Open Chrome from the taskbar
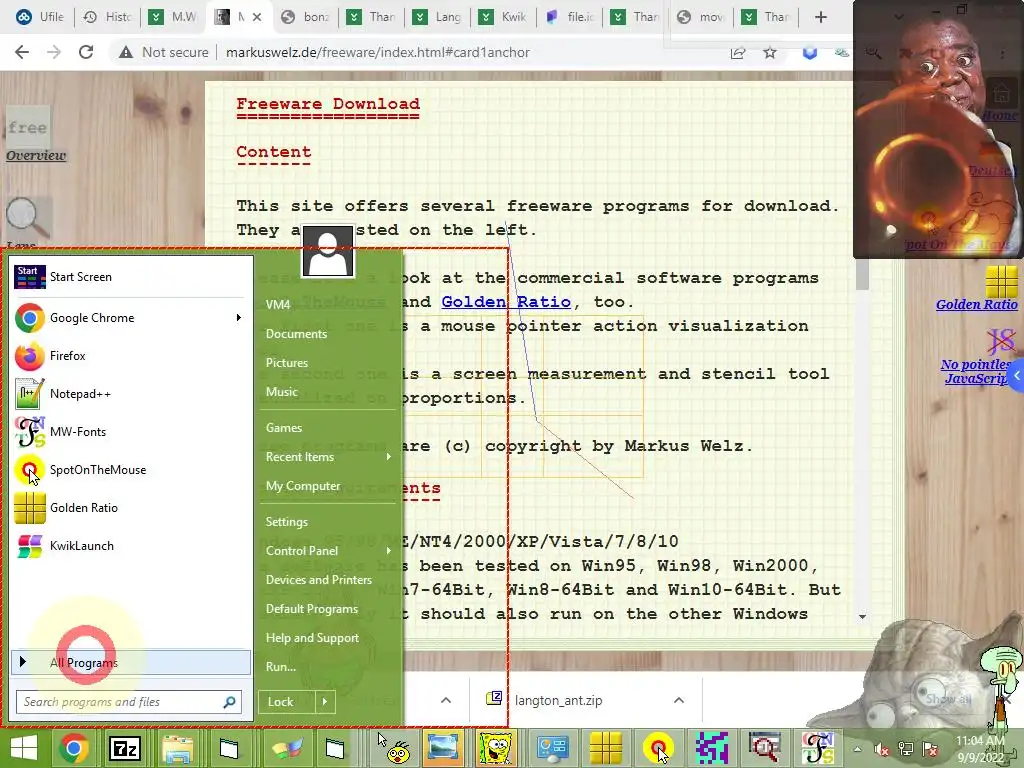The height and width of the screenshot is (768, 1024). point(73,748)
